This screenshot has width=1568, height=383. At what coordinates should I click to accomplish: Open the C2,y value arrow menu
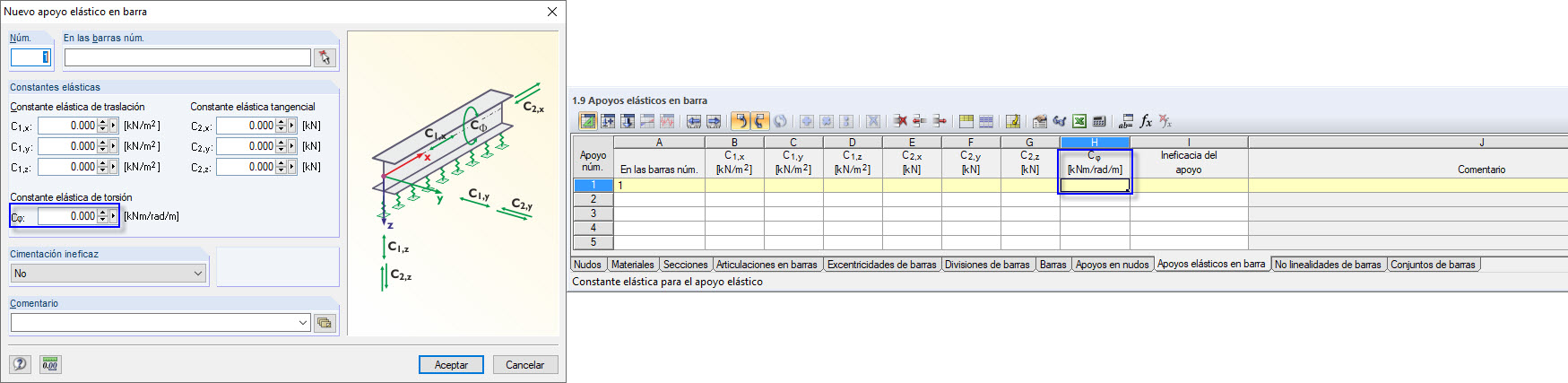291,146
